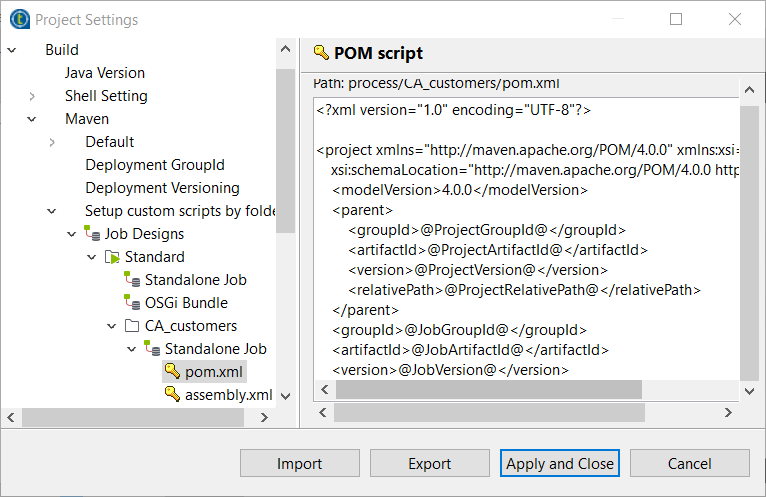Click the CA_customers folder icon
This screenshot has height=497, width=766.
coord(132,326)
